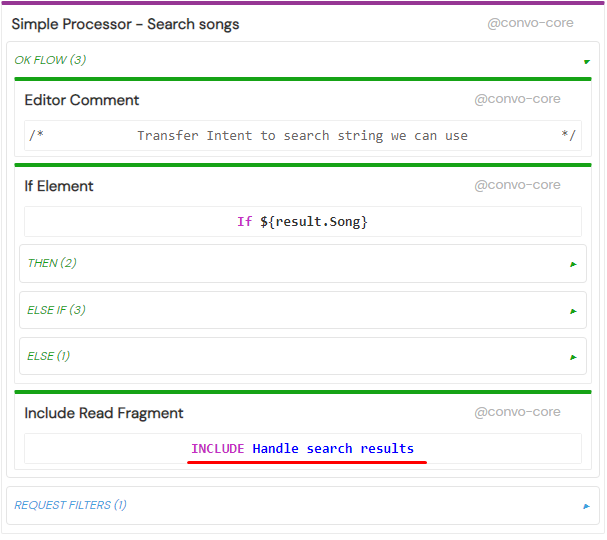Open the Handle search results include link
Screen dimensions: 607x540
[333, 448]
